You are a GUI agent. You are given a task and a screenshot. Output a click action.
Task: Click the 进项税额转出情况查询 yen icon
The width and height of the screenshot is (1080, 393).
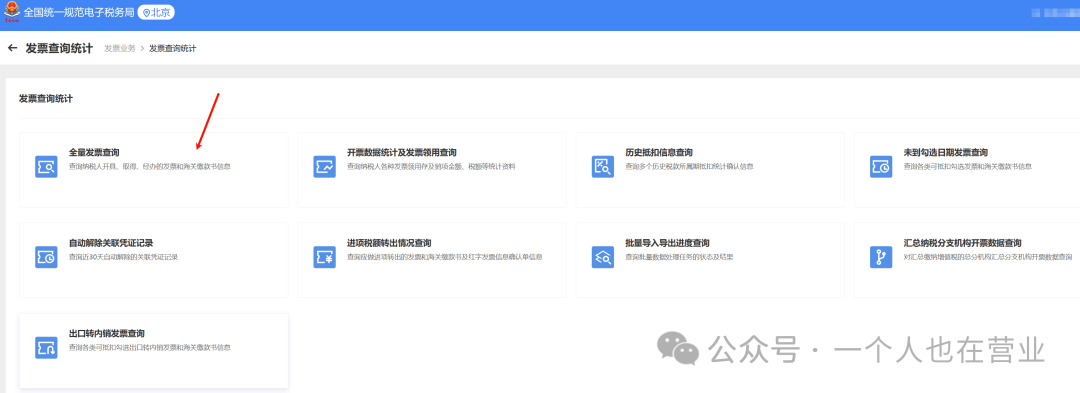click(324, 257)
